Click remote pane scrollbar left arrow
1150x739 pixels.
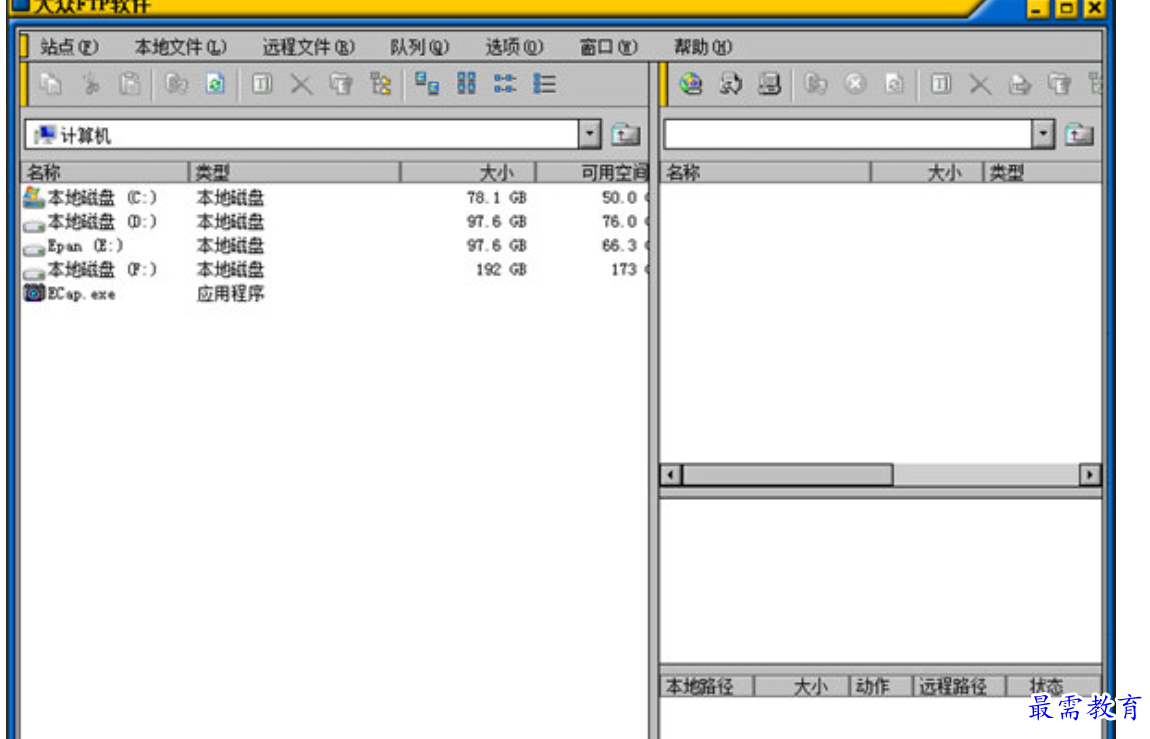point(670,474)
